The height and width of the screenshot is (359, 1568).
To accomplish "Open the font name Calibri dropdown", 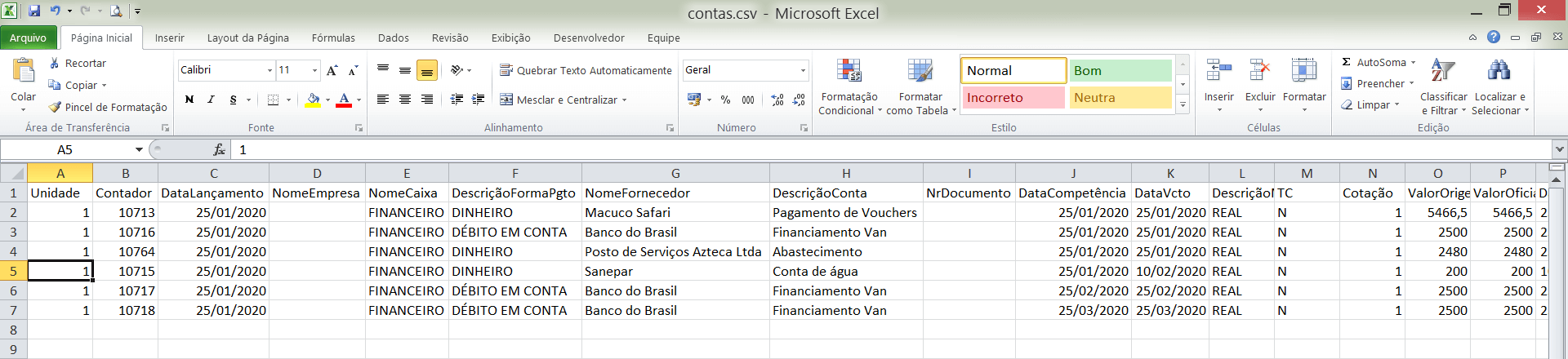I will coord(269,70).
